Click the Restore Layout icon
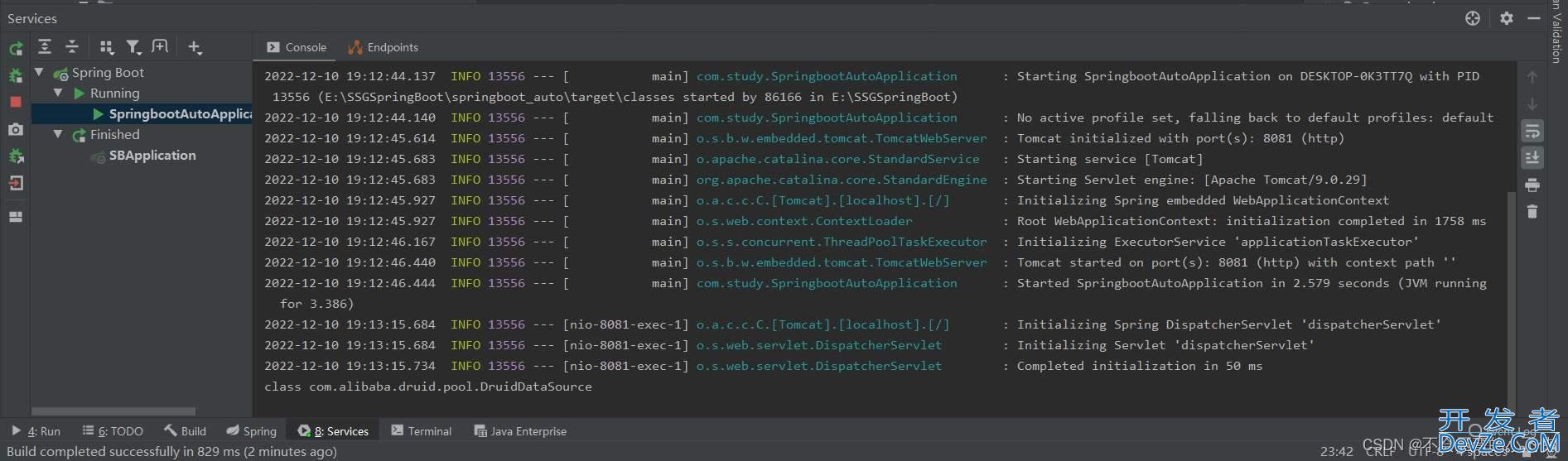The height and width of the screenshot is (461, 1568). [15, 217]
